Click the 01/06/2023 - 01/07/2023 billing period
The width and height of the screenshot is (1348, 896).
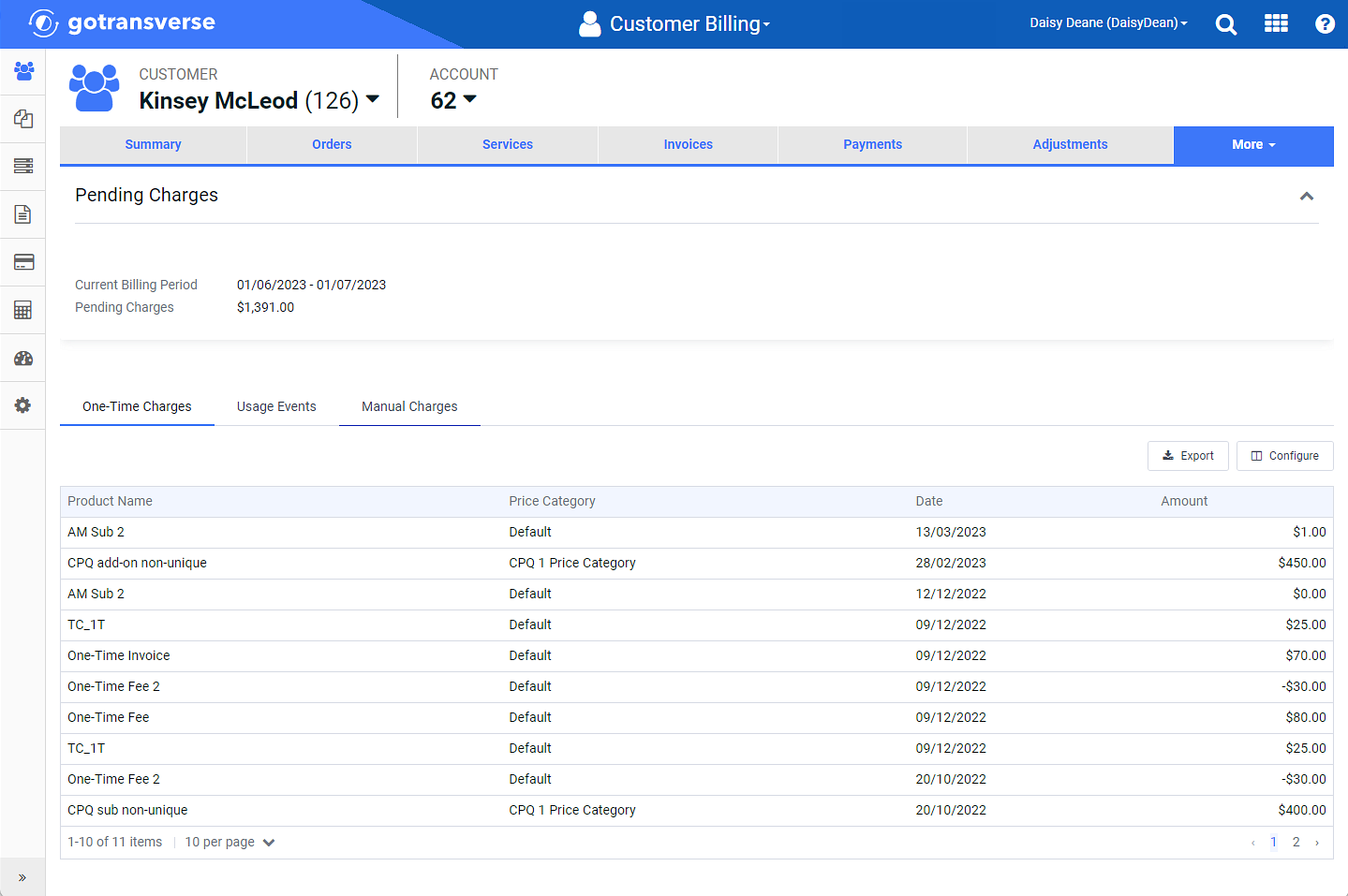[311, 286]
